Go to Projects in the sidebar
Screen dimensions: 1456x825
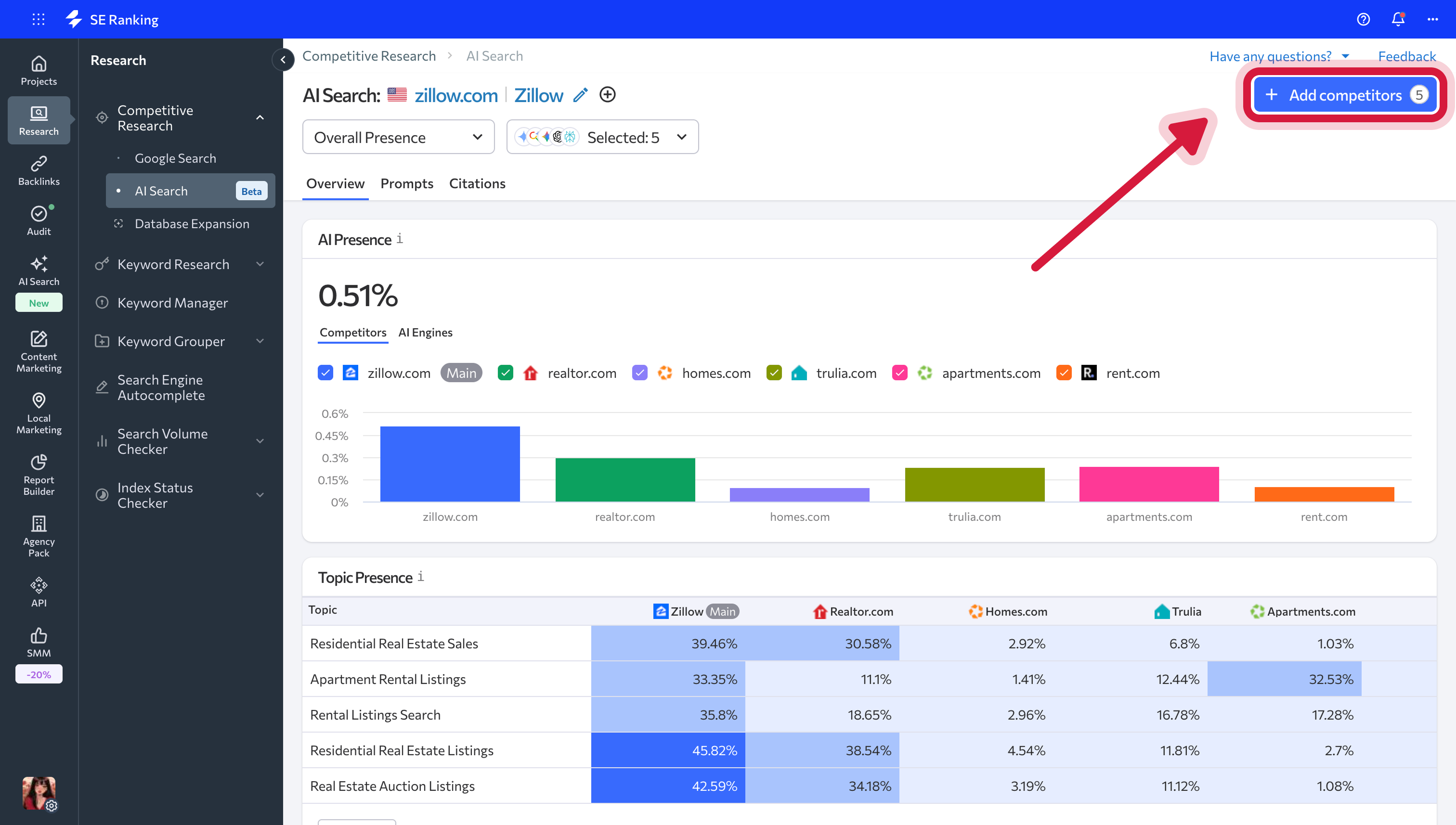(x=39, y=71)
